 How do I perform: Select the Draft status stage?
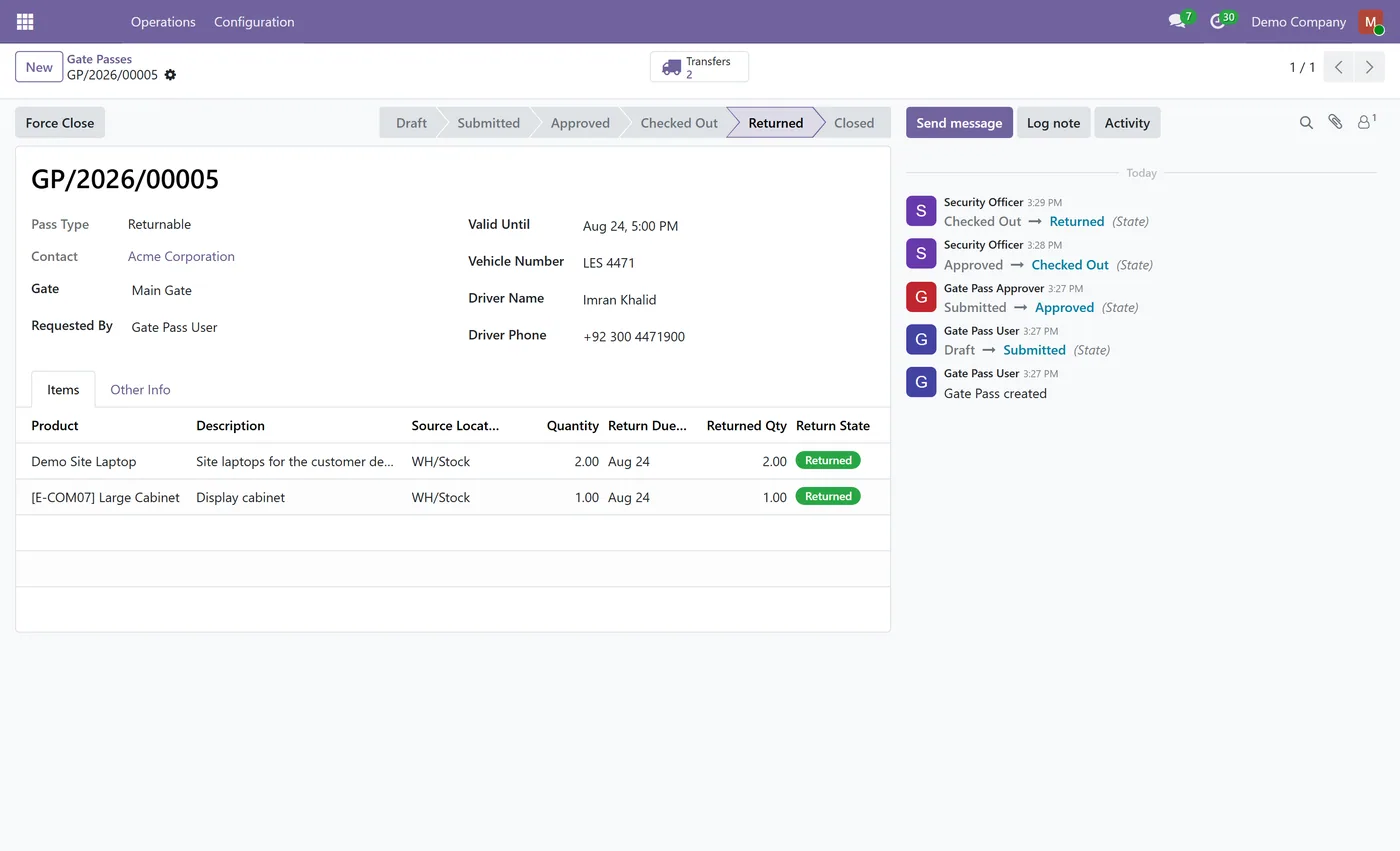tap(411, 123)
